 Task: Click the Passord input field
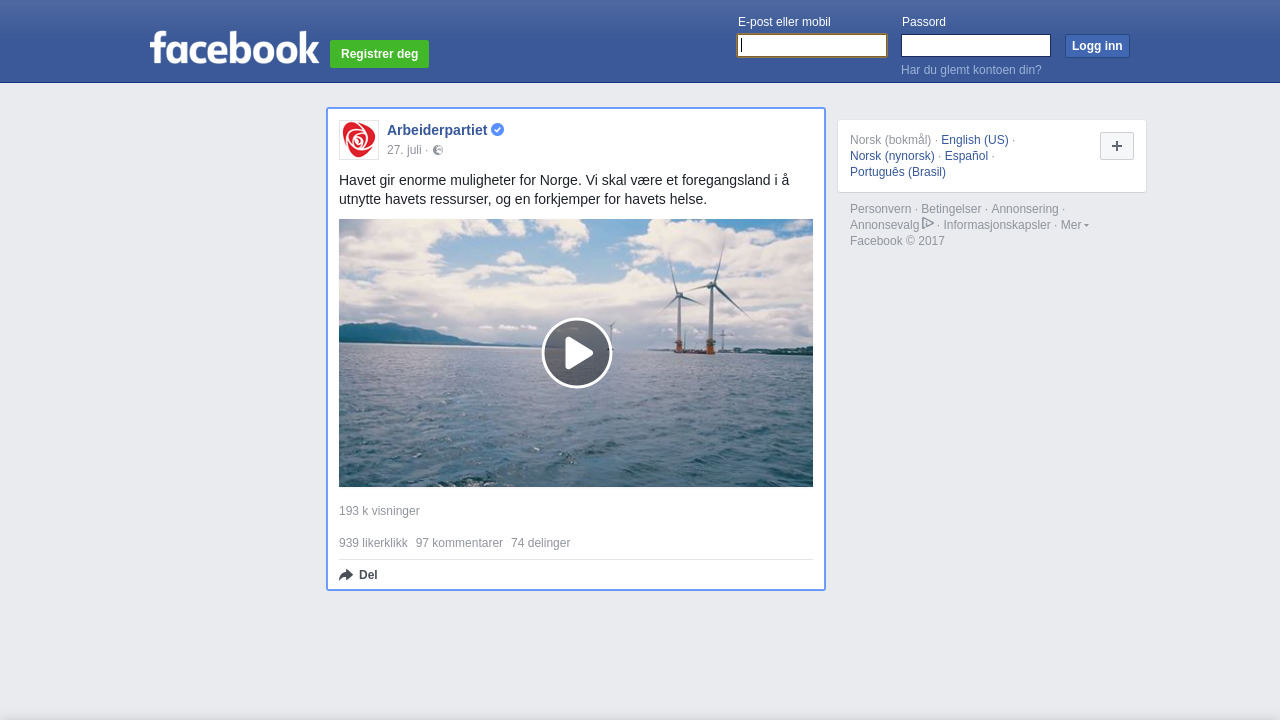pyautogui.click(x=975, y=46)
